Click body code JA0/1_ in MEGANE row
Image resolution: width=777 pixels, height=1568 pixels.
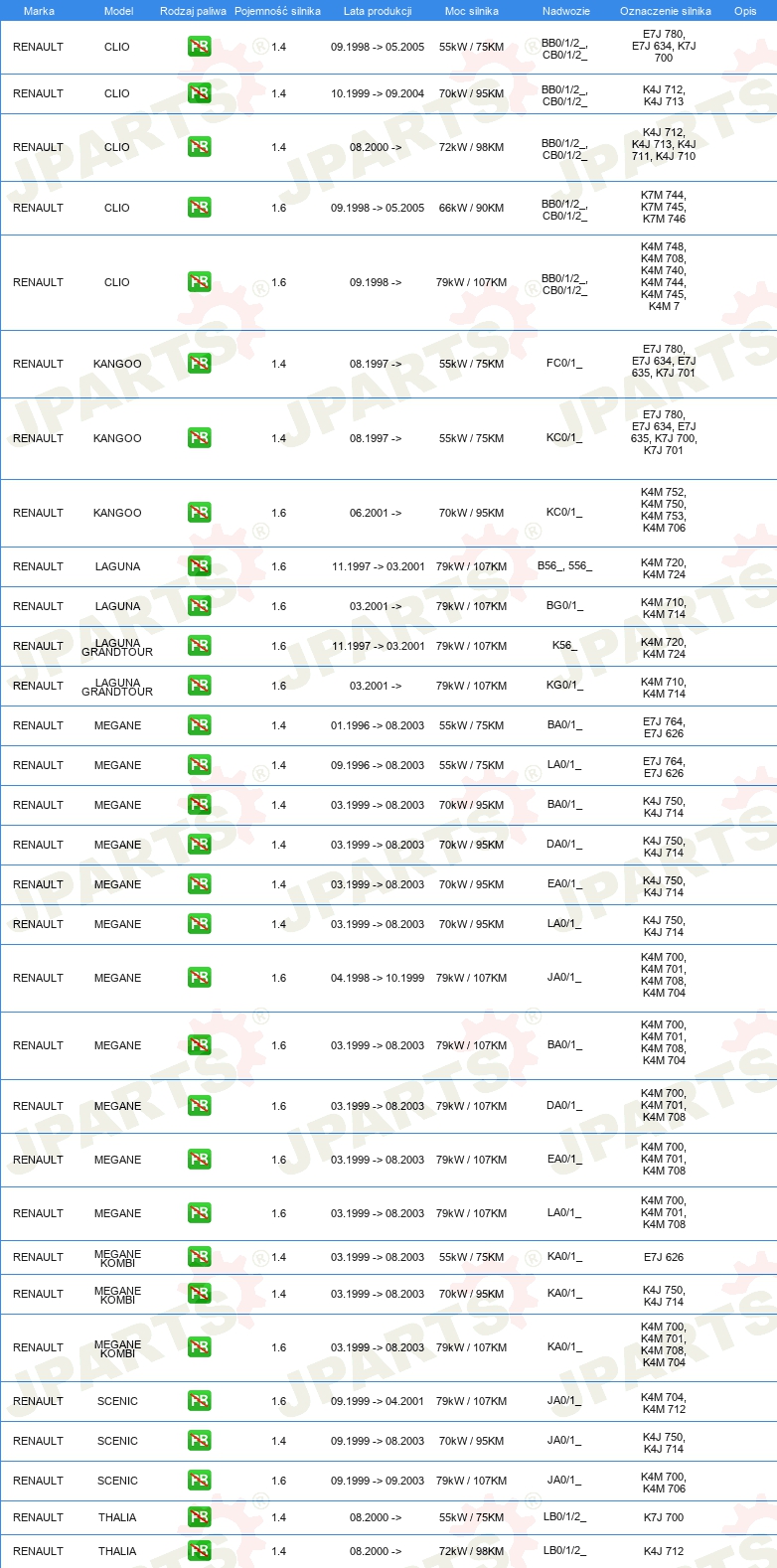coord(564,978)
